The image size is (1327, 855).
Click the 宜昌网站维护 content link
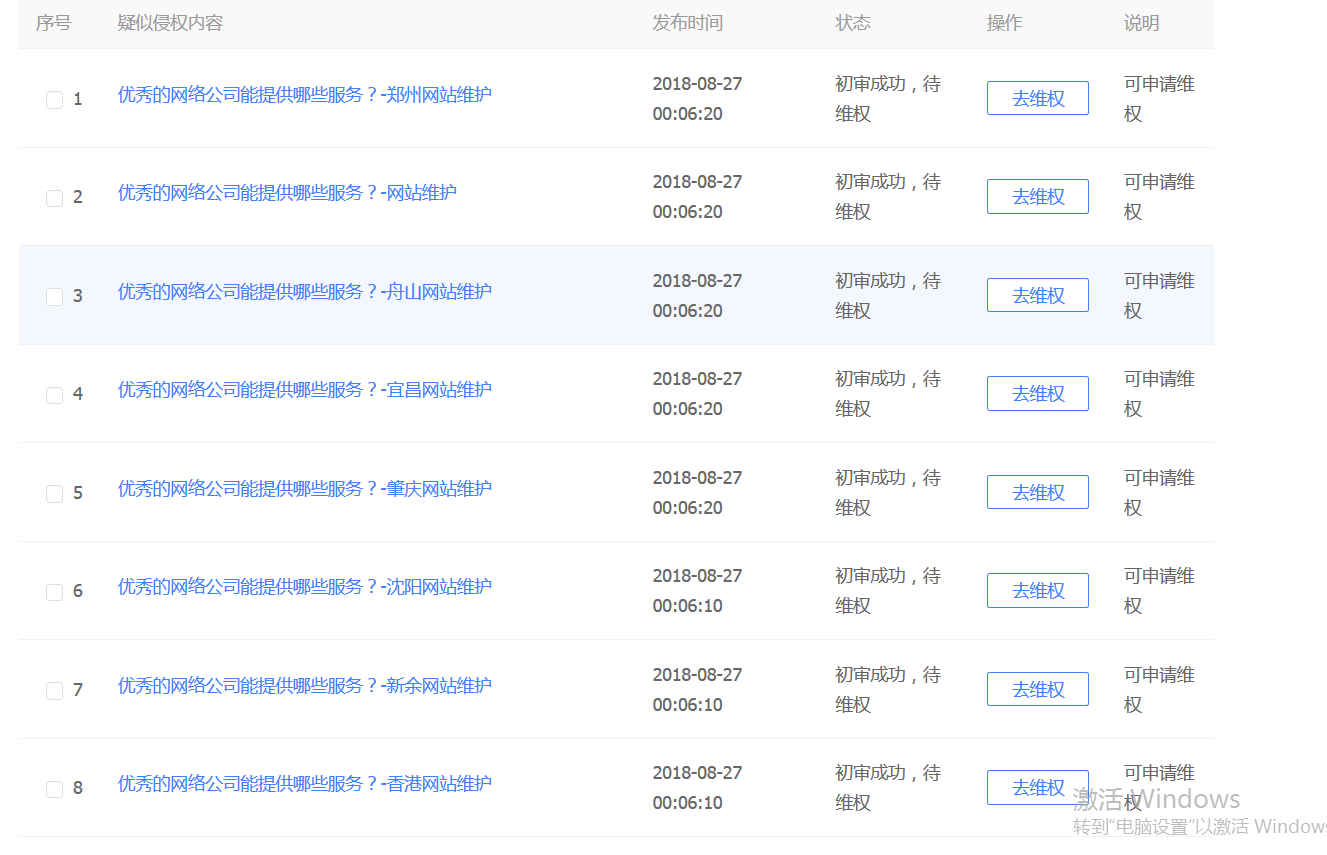point(304,390)
